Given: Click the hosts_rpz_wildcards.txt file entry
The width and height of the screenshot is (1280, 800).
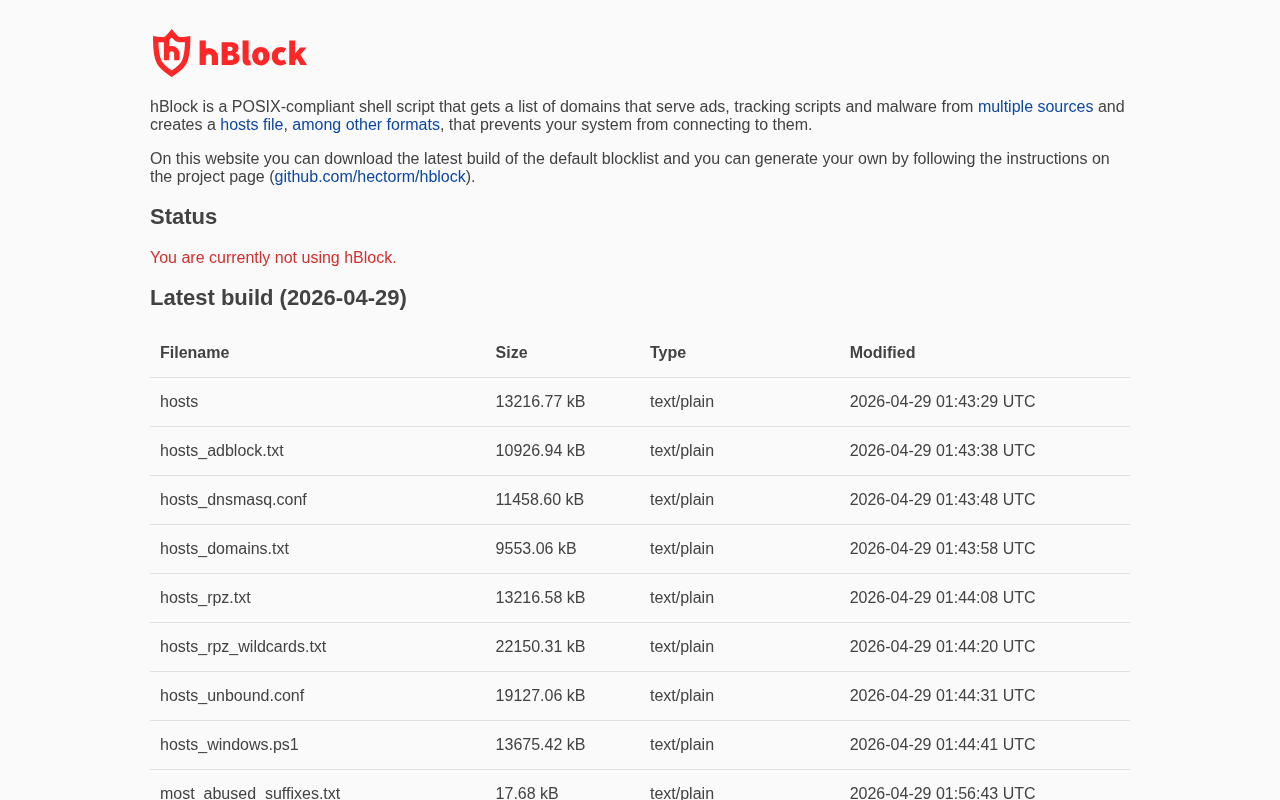Looking at the screenshot, I should coord(243,647).
